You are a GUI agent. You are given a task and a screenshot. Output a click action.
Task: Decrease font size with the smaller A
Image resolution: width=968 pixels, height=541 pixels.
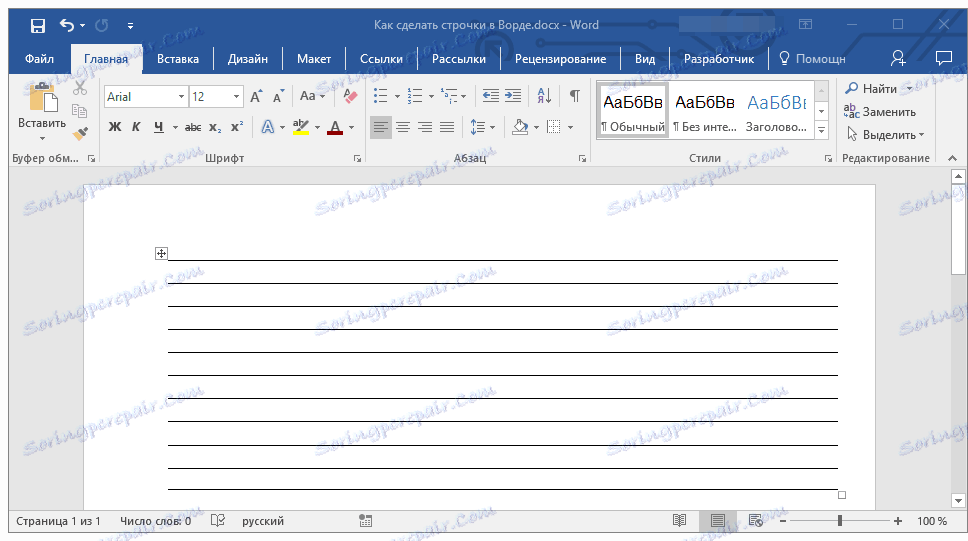tap(278, 96)
